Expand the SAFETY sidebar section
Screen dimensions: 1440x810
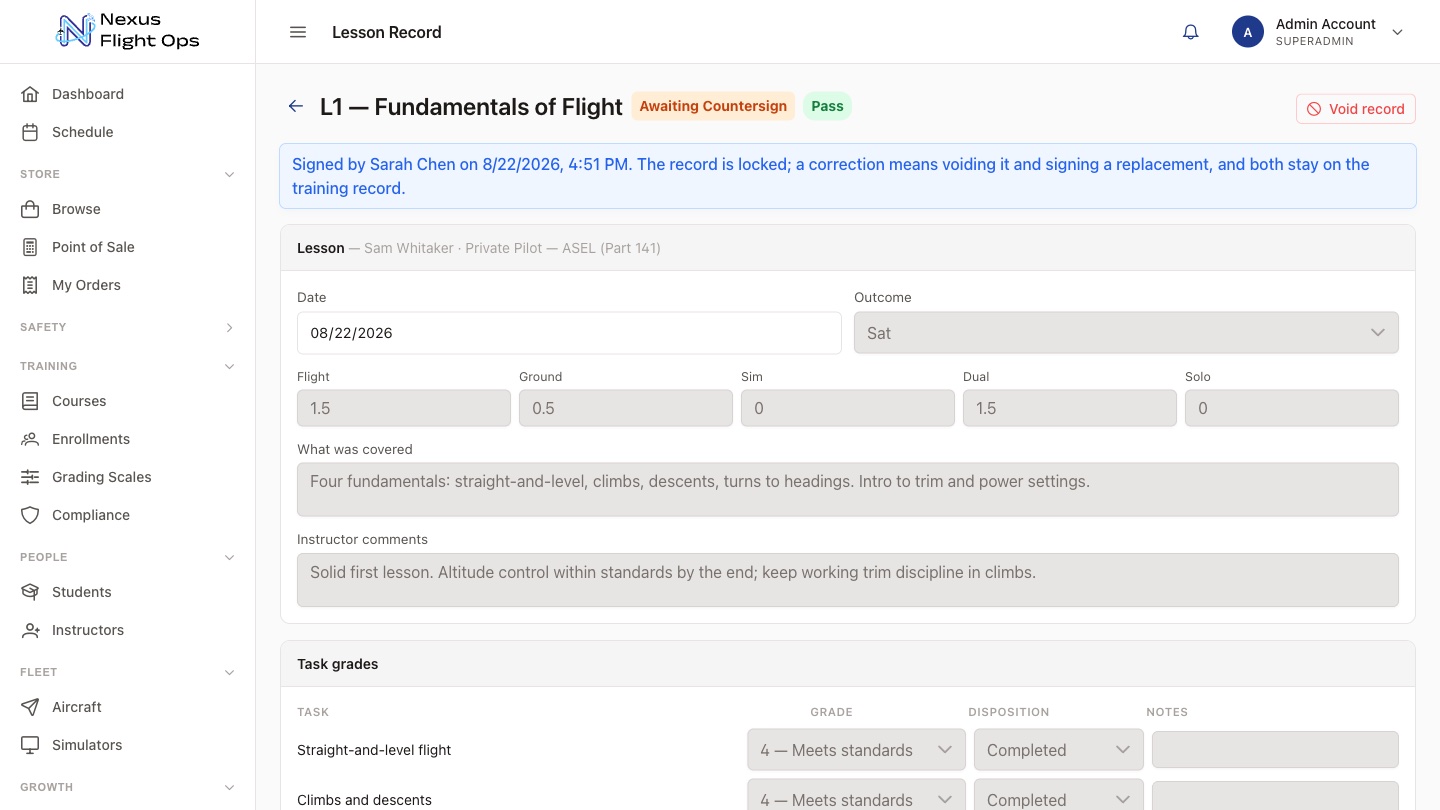point(229,327)
